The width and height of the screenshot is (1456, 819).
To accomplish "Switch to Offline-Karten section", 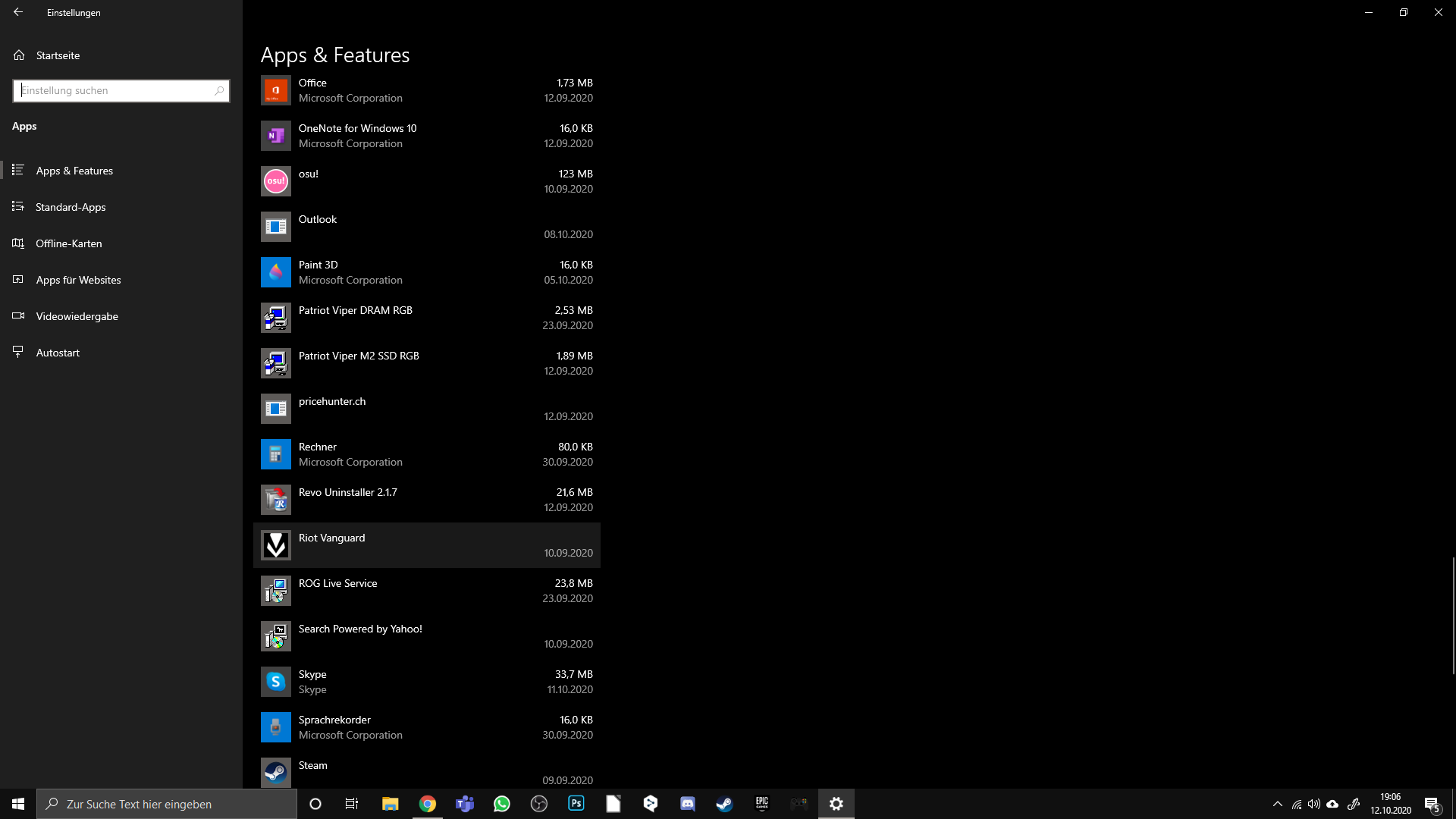I will [x=68, y=243].
